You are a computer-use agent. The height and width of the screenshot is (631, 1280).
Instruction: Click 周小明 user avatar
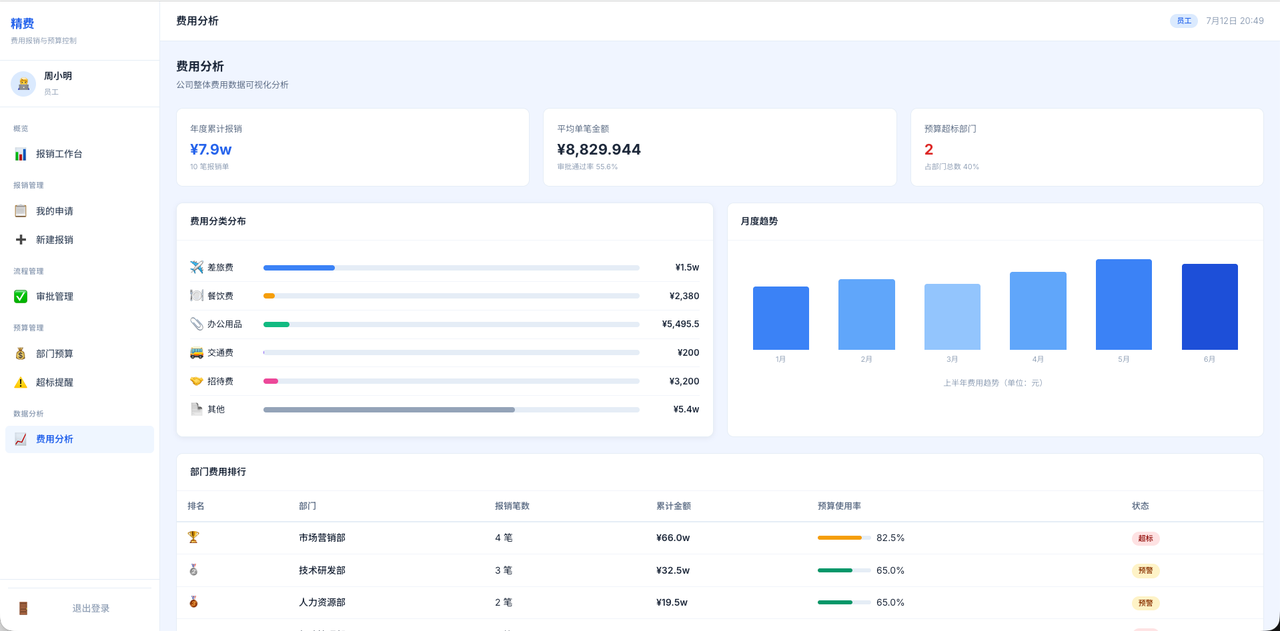pyautogui.click(x=23, y=84)
